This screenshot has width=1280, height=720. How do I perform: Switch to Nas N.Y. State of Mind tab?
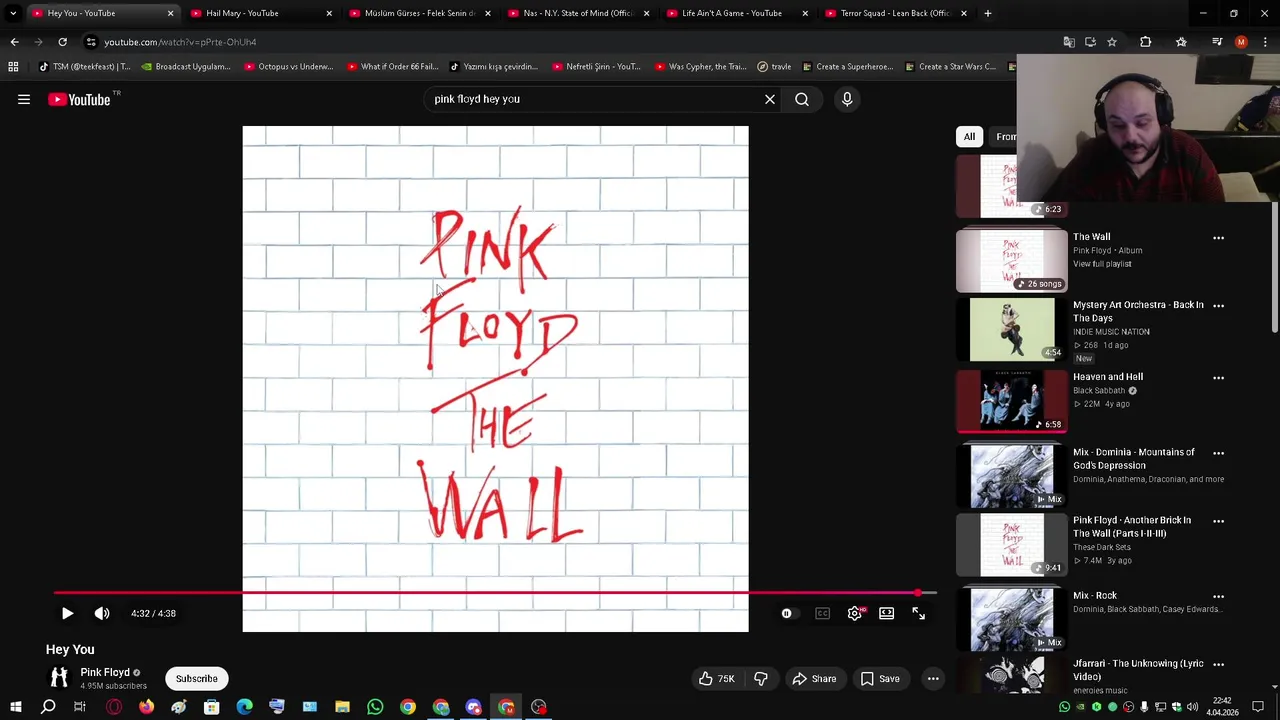[x=576, y=13]
